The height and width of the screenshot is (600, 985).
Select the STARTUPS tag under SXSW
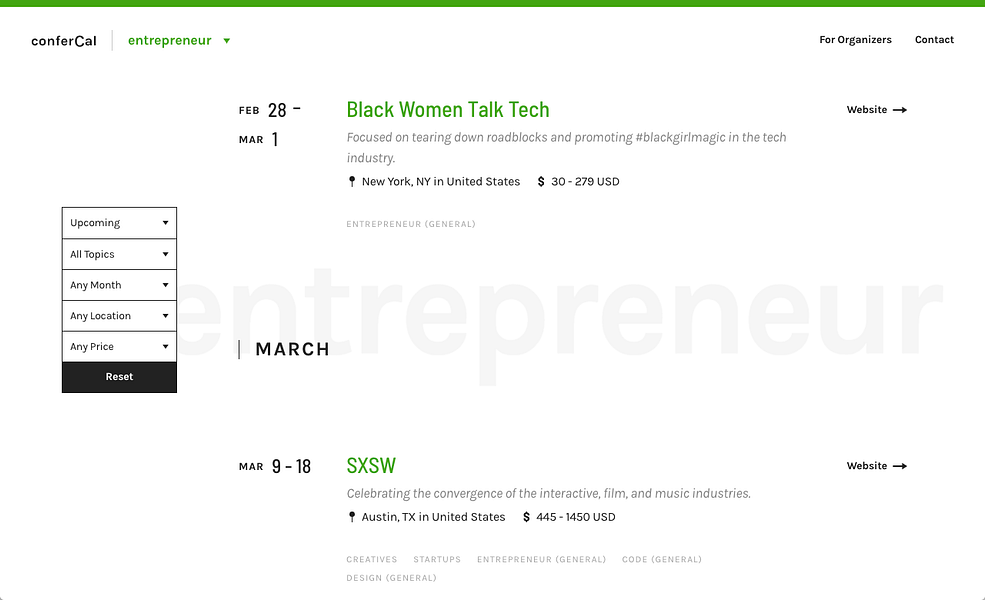437,559
